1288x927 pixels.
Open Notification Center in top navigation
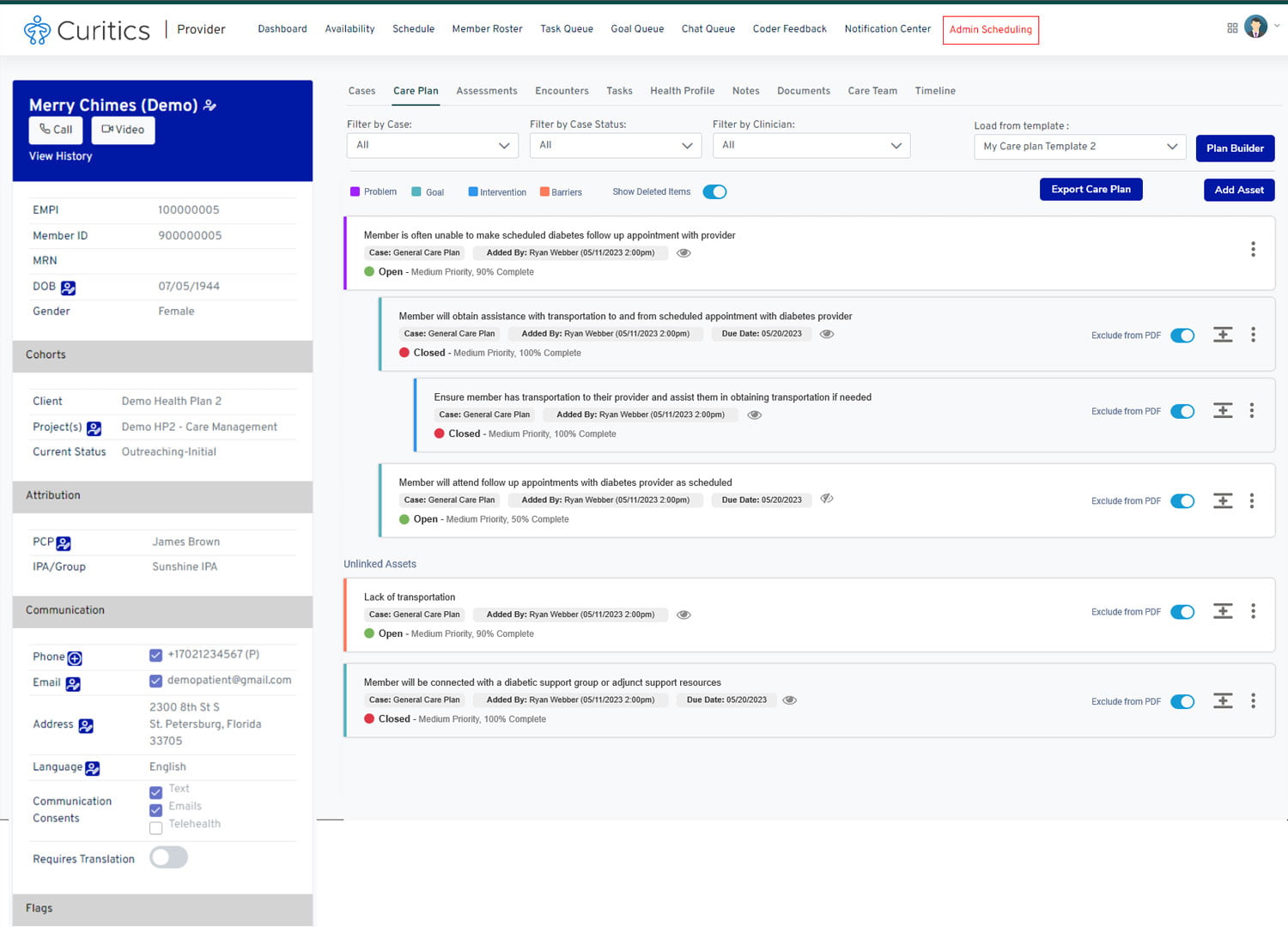tap(887, 29)
